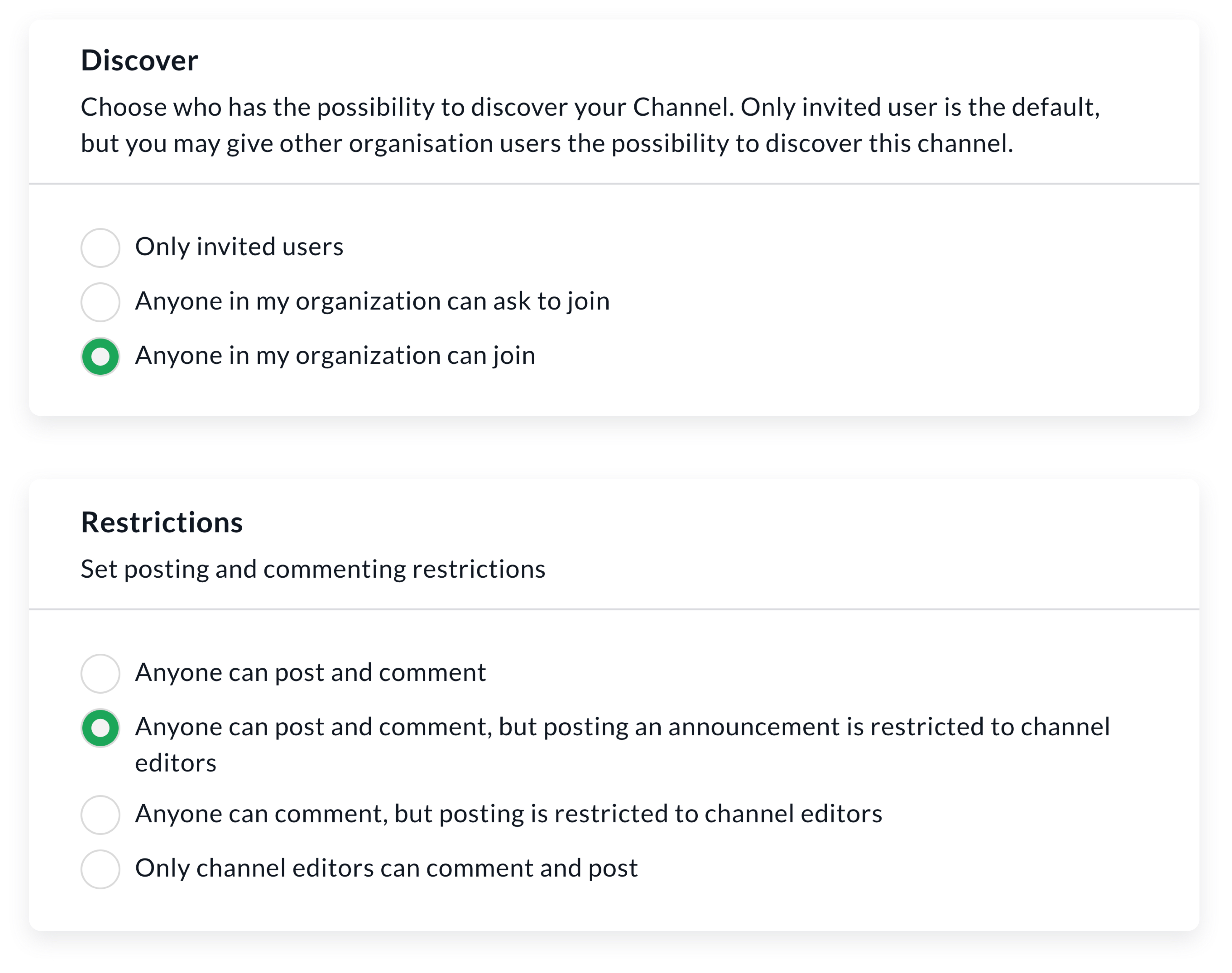Click the divider line below the Restrictions subtitle
The width and height of the screenshot is (1232, 973).
614,610
